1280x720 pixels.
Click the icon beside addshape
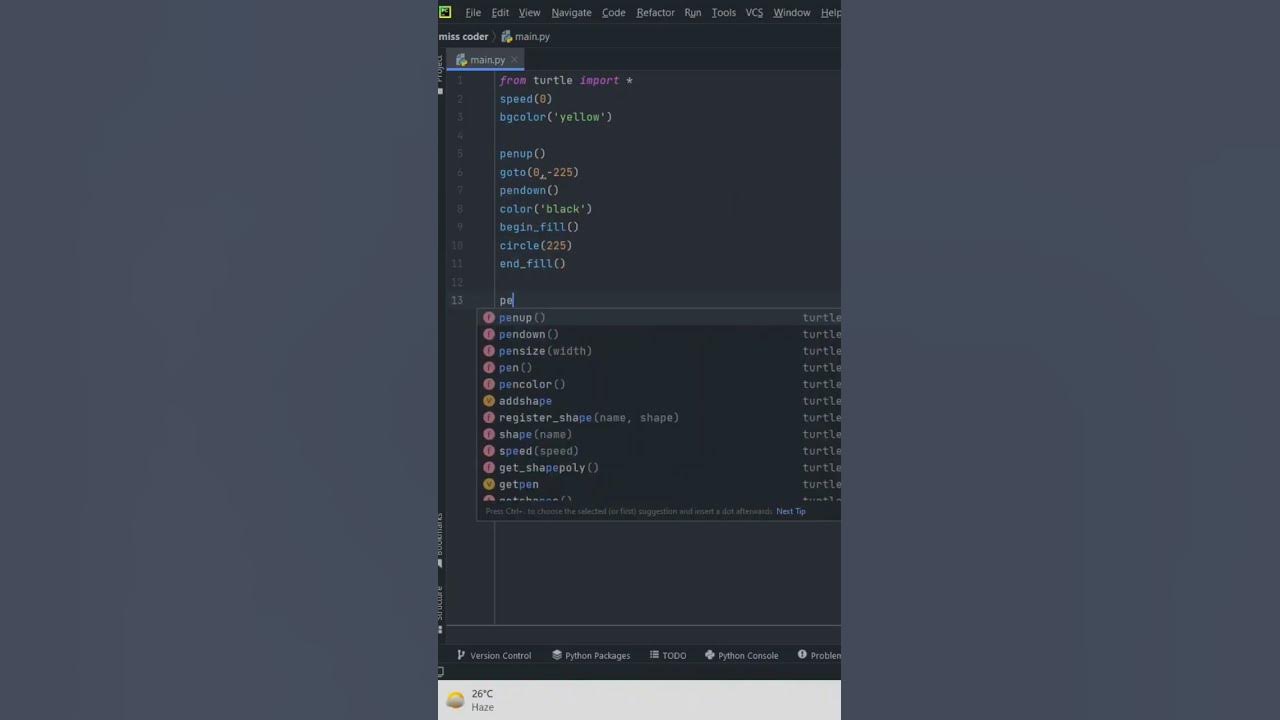(x=489, y=401)
